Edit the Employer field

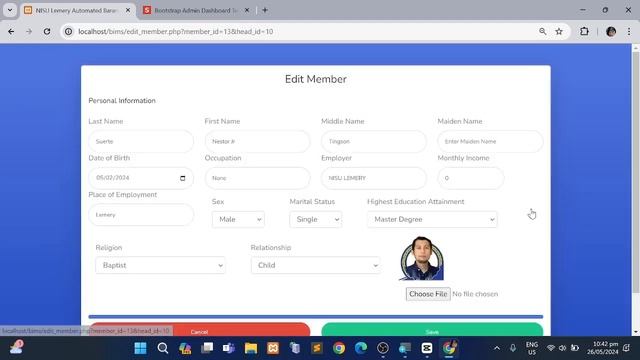tap(373, 178)
